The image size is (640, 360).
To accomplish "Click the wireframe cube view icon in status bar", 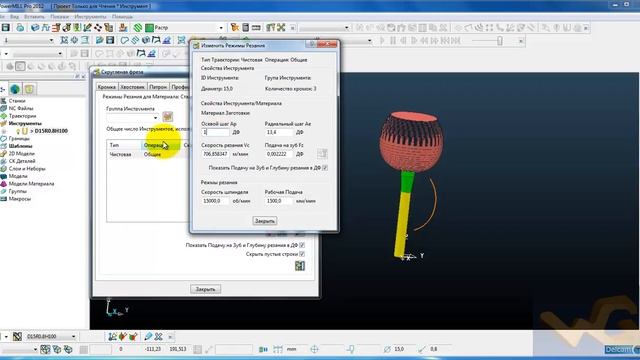I will click(x=45, y=349).
